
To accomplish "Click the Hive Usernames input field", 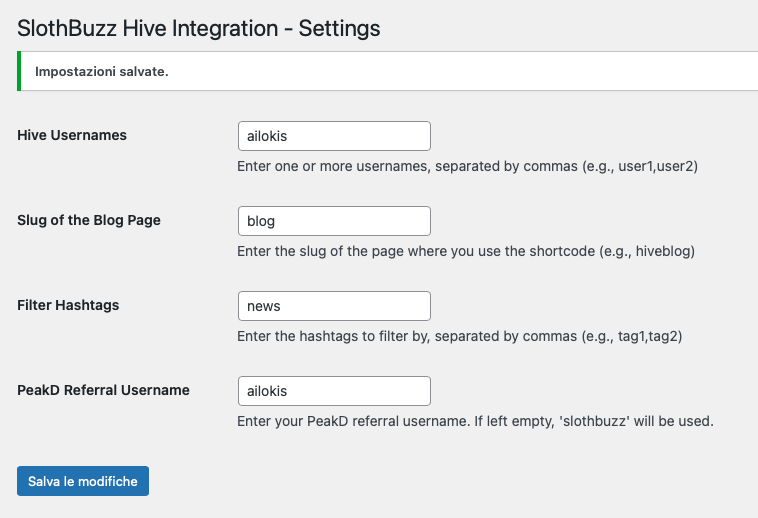I will coord(334,136).
